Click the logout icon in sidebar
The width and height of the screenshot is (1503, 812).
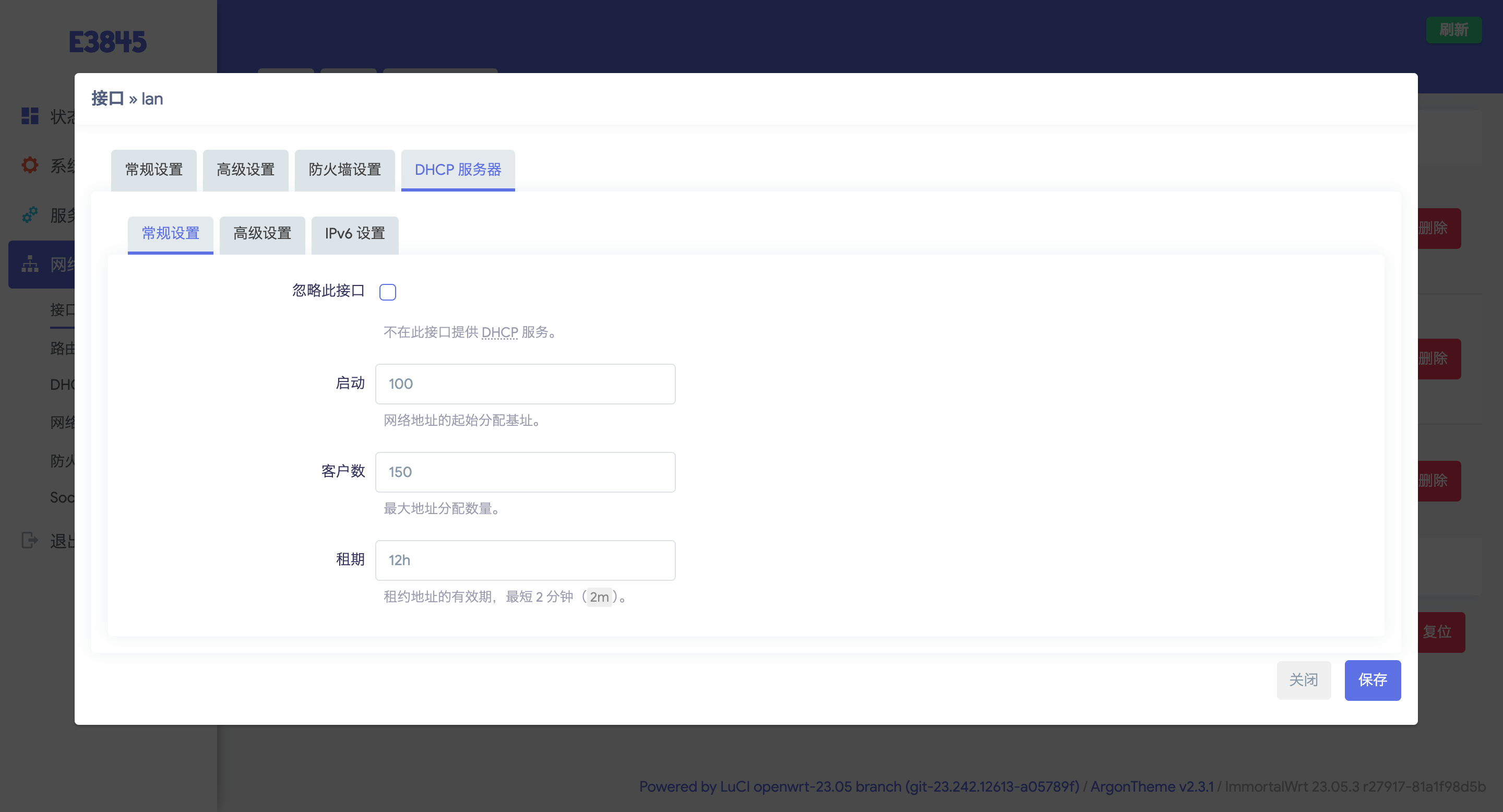[x=30, y=540]
